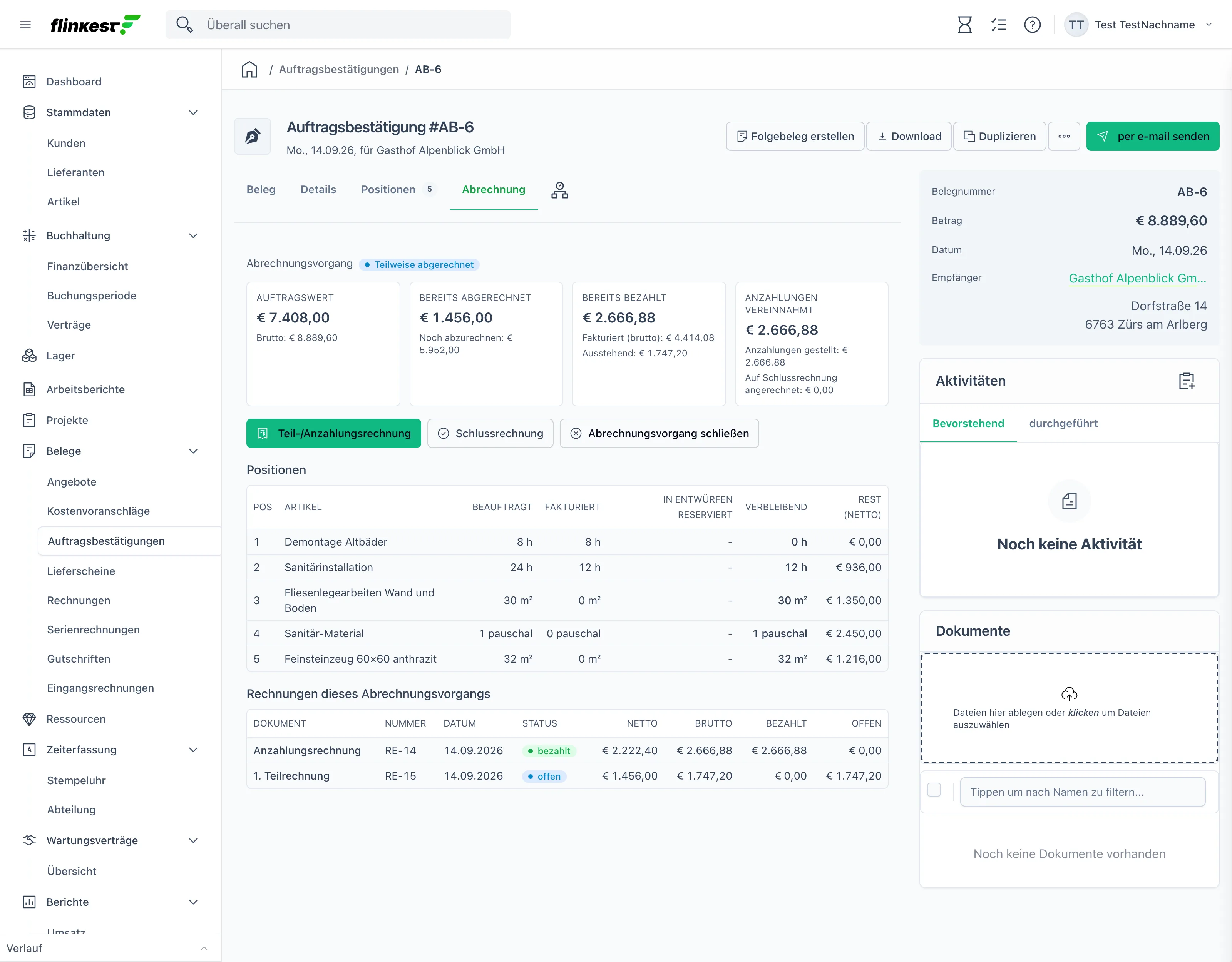Show the Bevorstehend activities tab
Viewport: 1232px width, 962px height.
968,424
